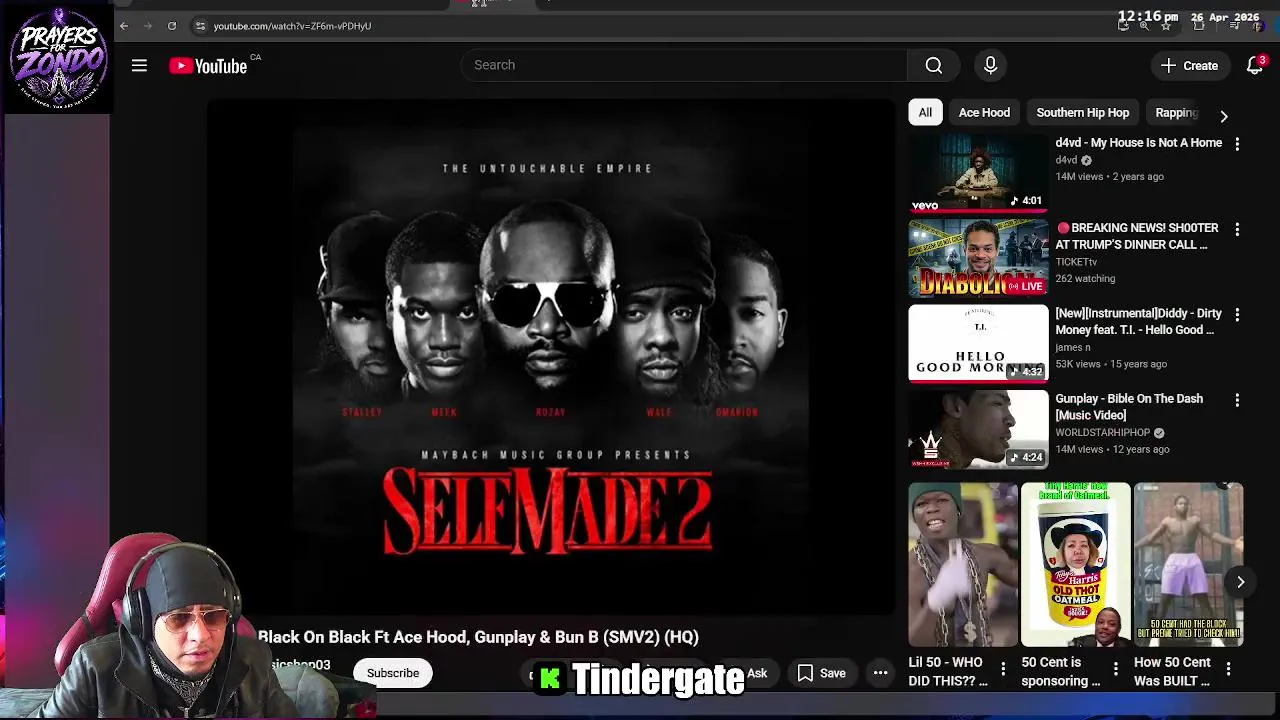
Task: Open the notifications bell
Action: coord(1254,65)
